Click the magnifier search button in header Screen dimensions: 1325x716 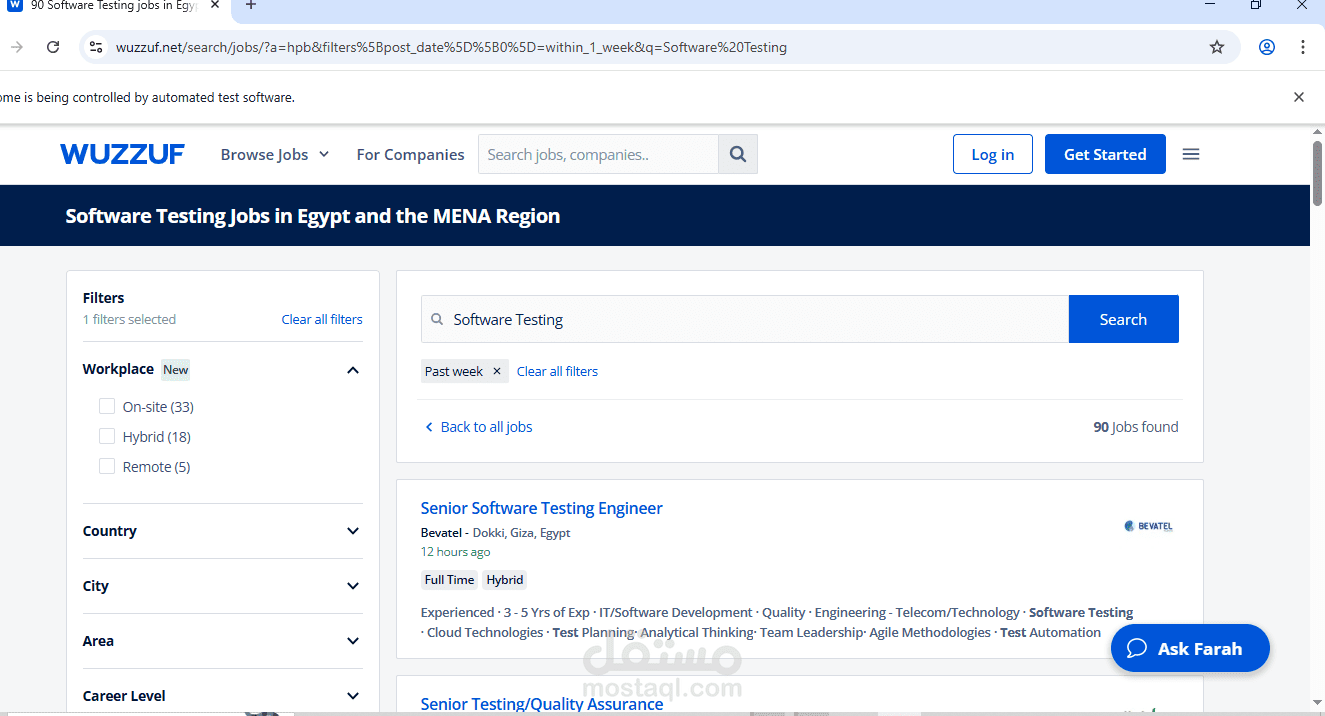(x=738, y=154)
